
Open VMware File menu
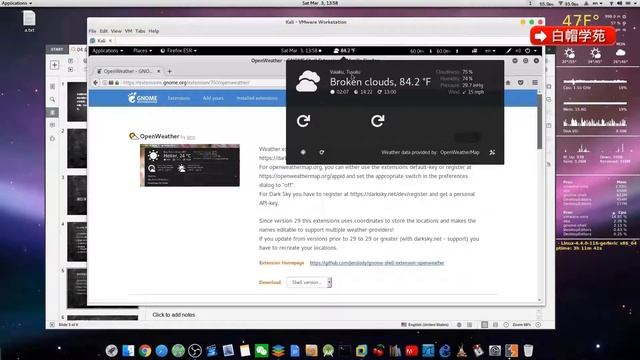93,31
